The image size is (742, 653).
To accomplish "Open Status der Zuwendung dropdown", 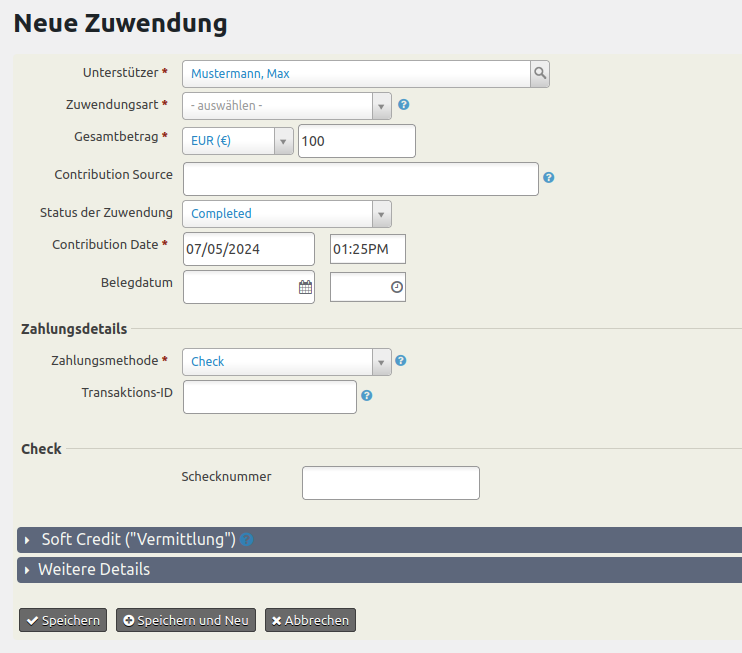I will [x=287, y=214].
